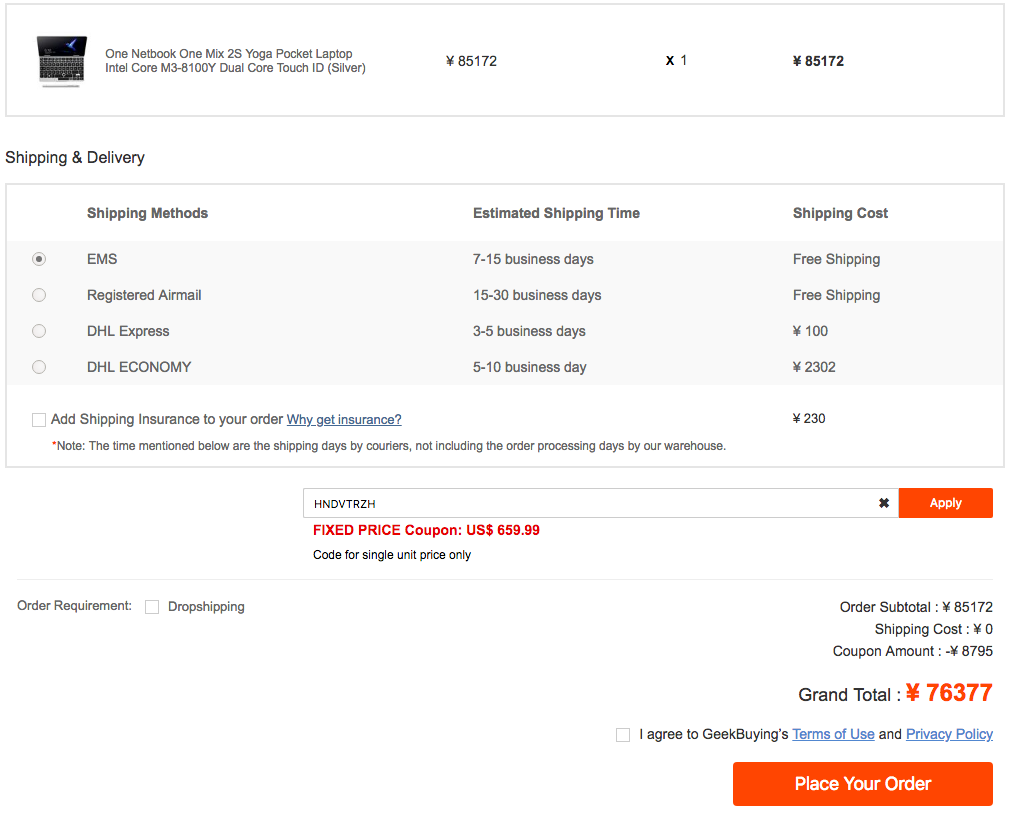Click the DHL Express ¥ 100 cost
Image resolution: width=1015 pixels, height=819 pixels.
[x=810, y=331]
